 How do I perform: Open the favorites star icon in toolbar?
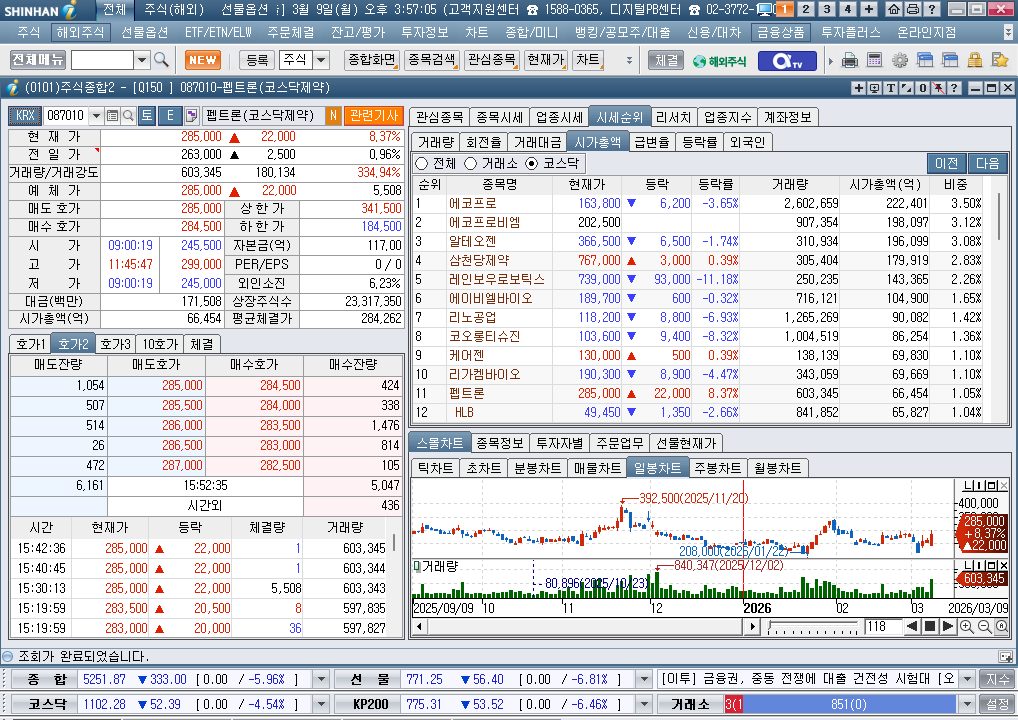click(1000, 60)
